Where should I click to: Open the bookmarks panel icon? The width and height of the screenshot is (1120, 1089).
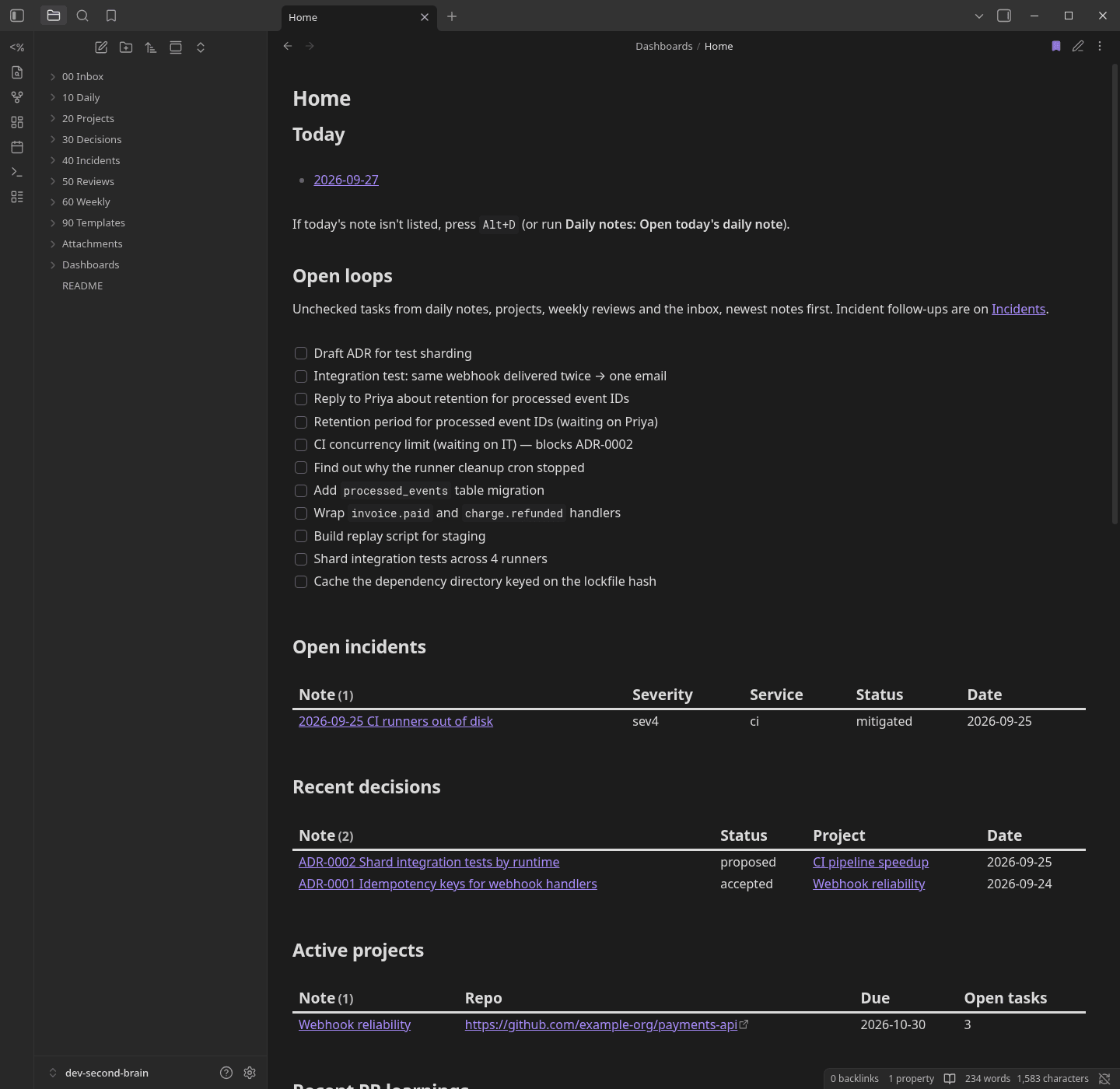pyautogui.click(x=111, y=16)
